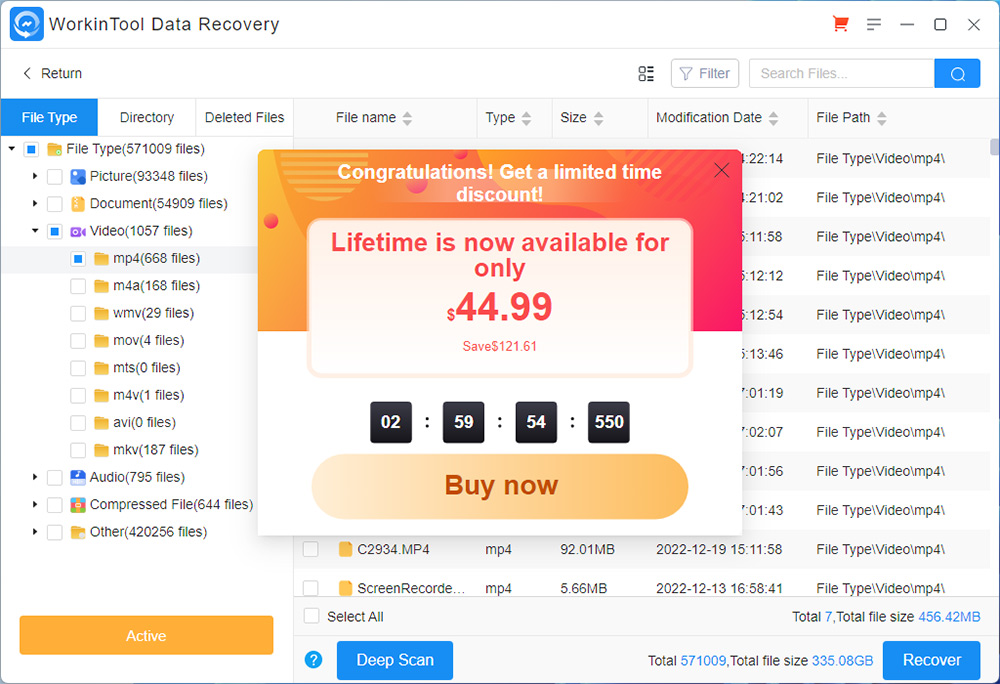Check the Document category checkbox

[x=55, y=203]
